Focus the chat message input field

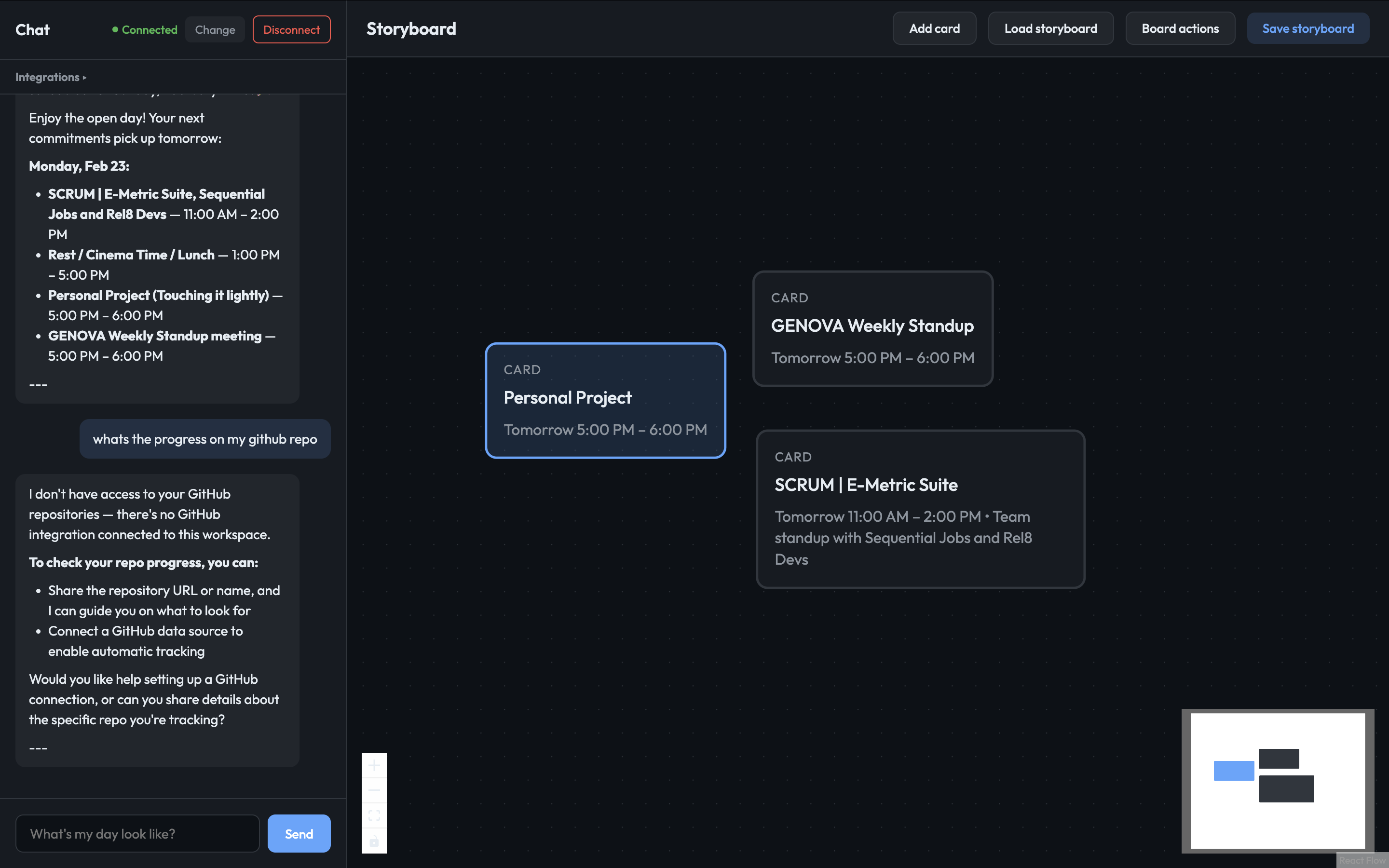coord(137,834)
